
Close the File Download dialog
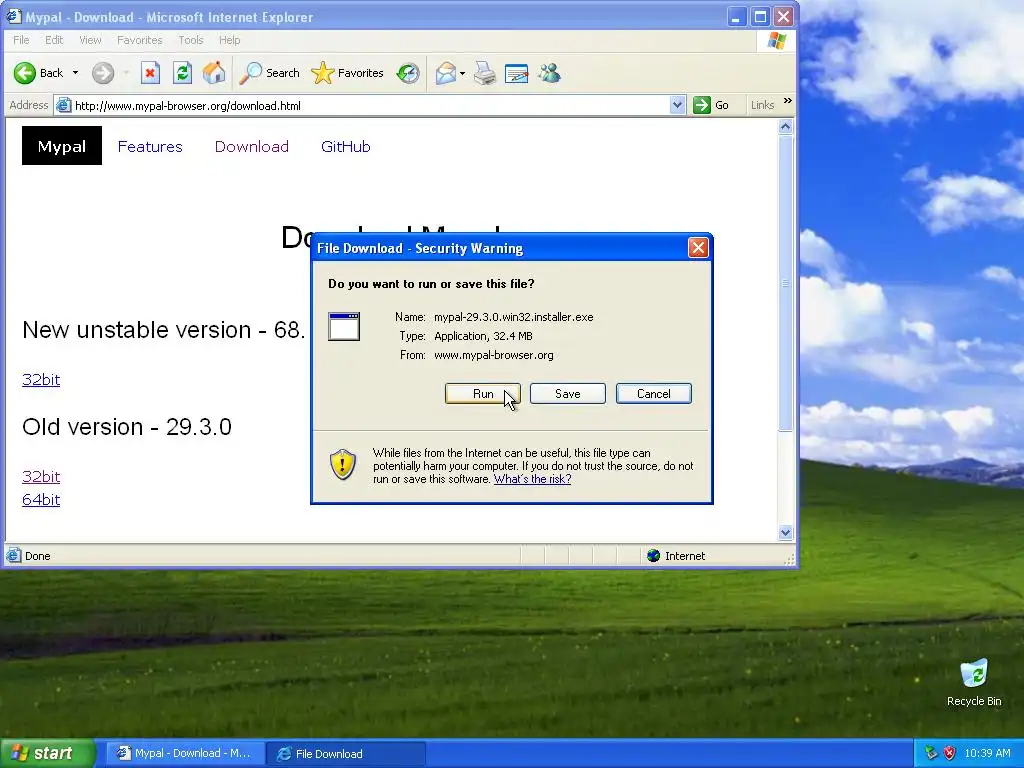point(698,248)
